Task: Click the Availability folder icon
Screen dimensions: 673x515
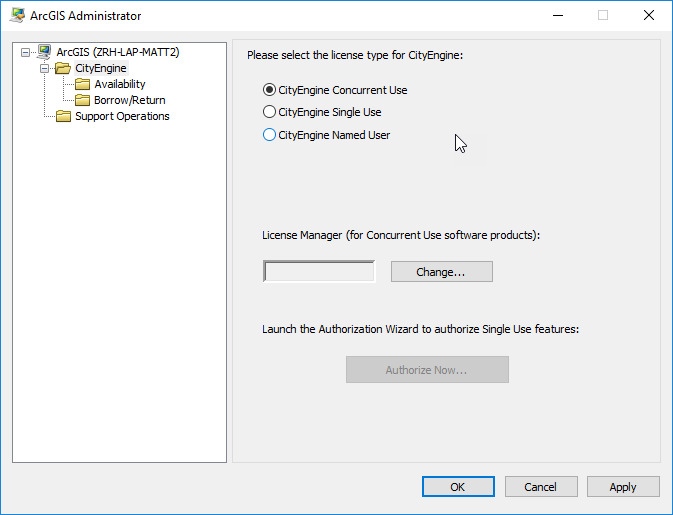Action: (82, 84)
